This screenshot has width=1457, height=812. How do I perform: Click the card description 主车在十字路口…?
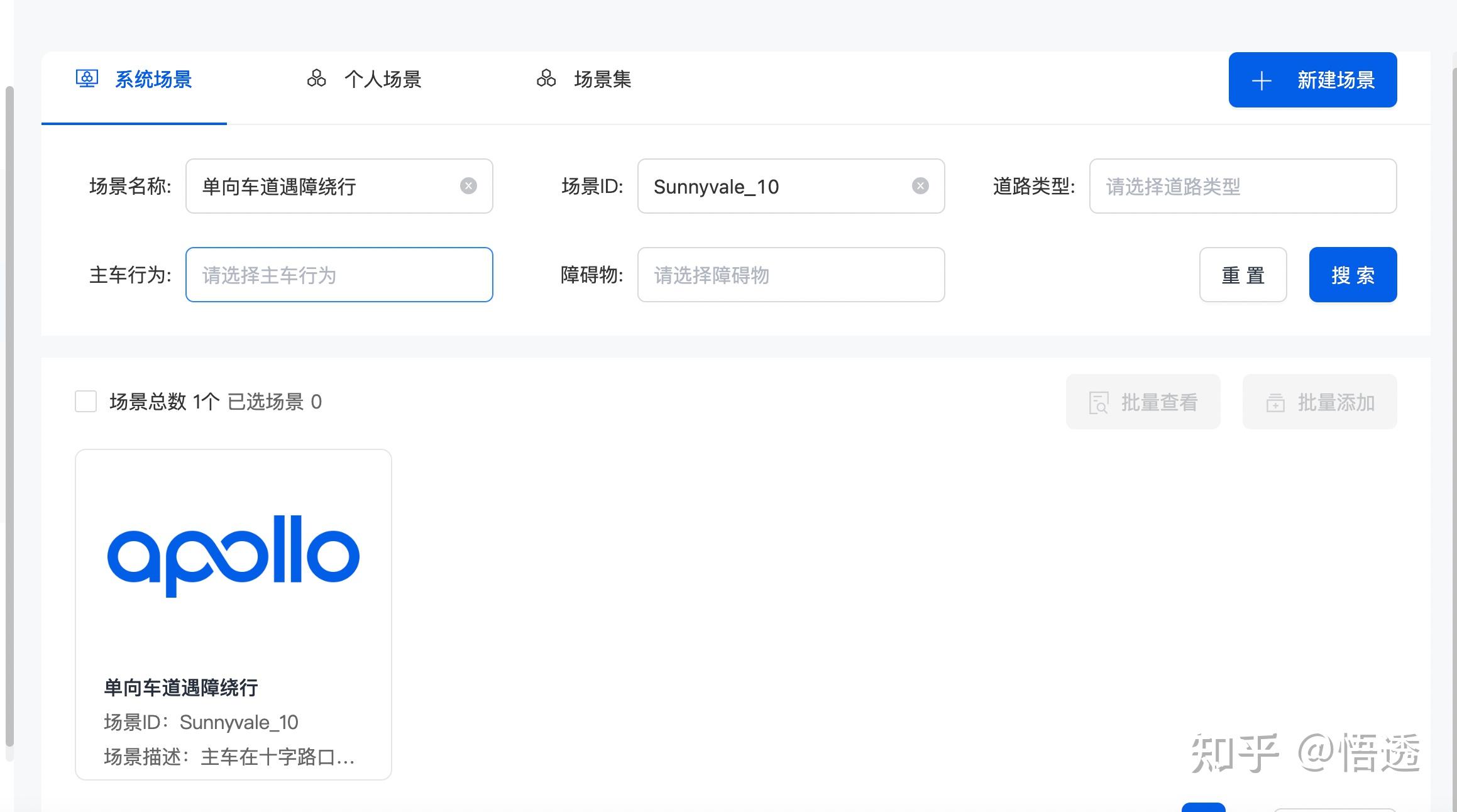[277, 757]
